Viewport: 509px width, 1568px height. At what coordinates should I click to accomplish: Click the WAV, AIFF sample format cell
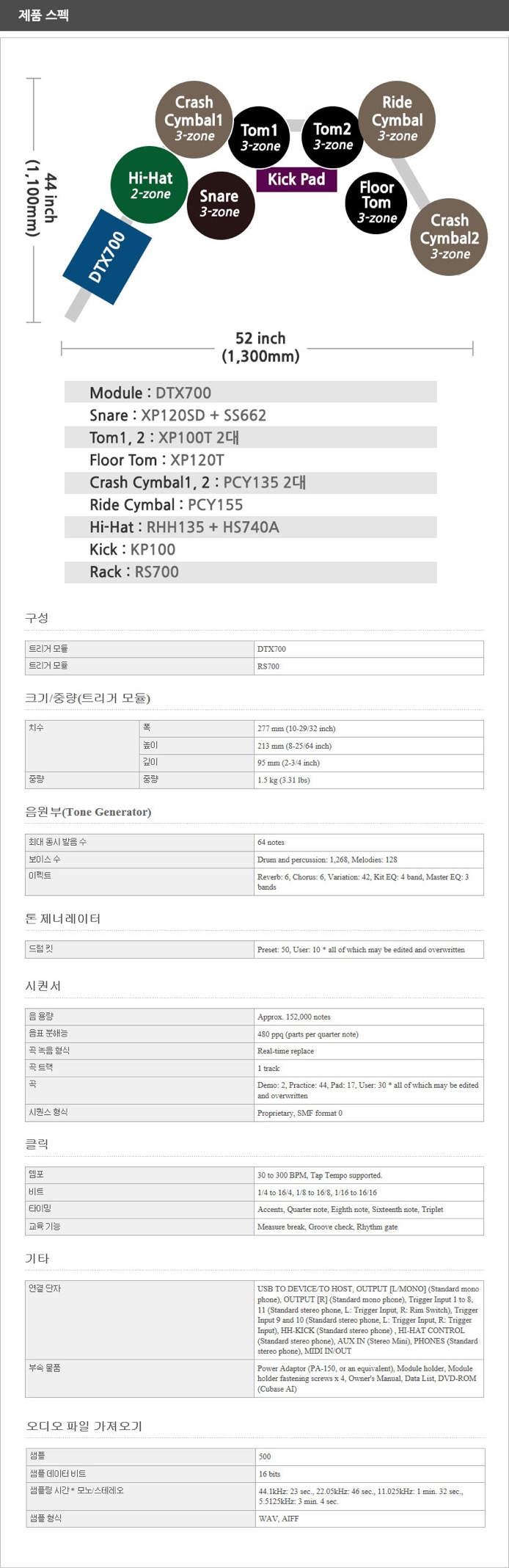point(370,1518)
